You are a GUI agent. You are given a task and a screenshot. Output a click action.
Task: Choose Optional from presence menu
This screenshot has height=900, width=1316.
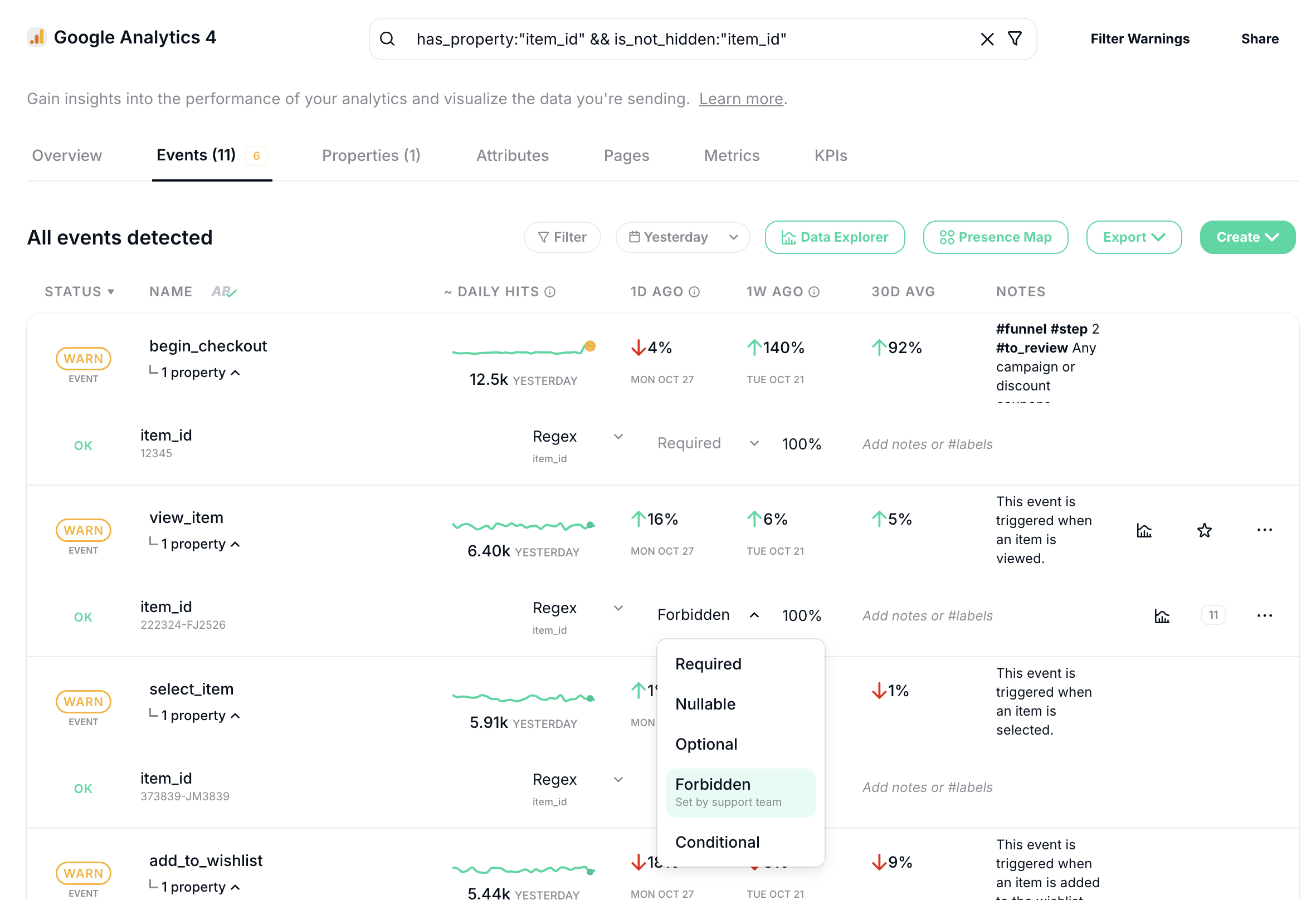(x=706, y=744)
